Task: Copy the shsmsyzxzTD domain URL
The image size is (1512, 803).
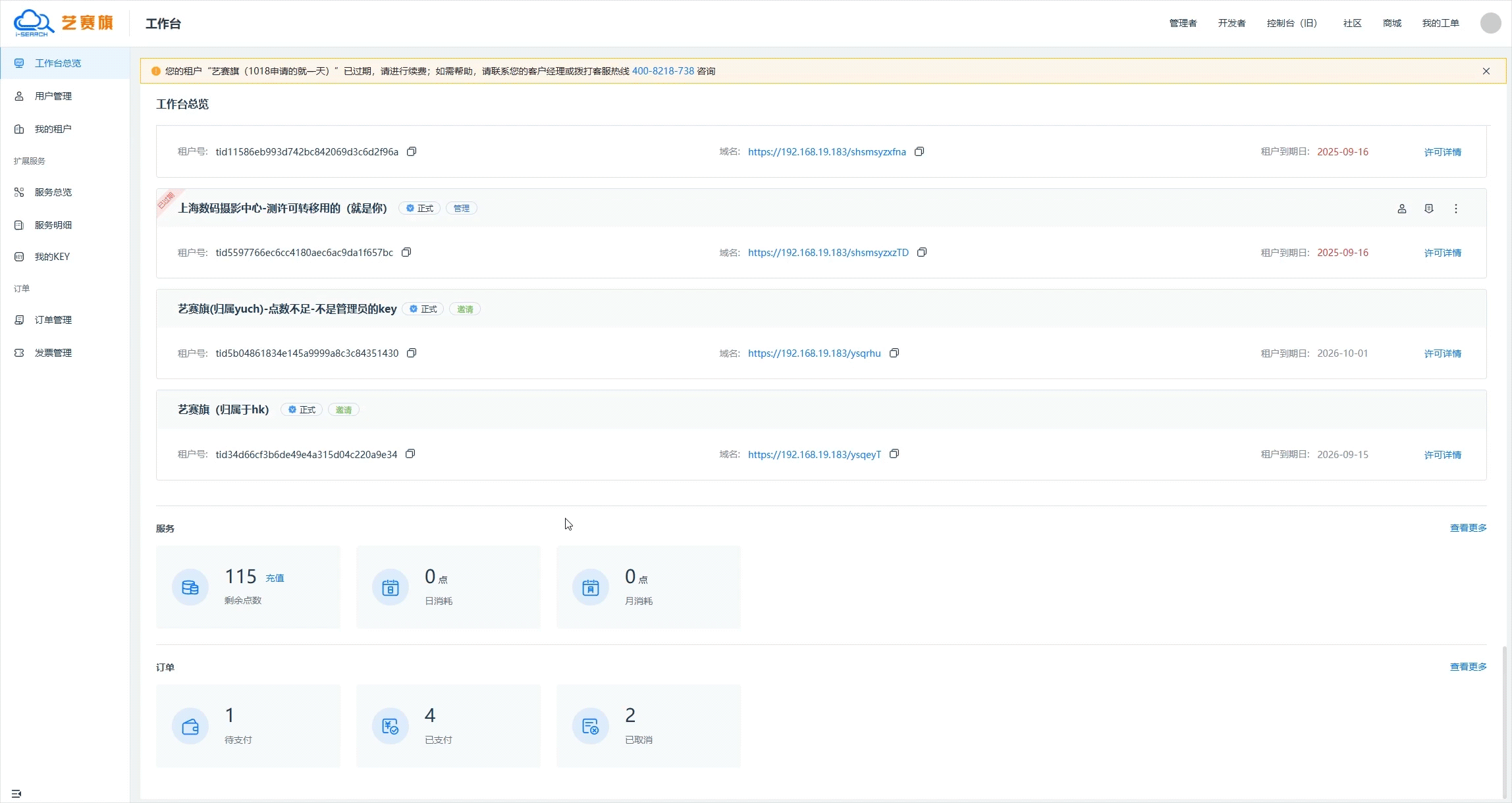Action: click(922, 253)
